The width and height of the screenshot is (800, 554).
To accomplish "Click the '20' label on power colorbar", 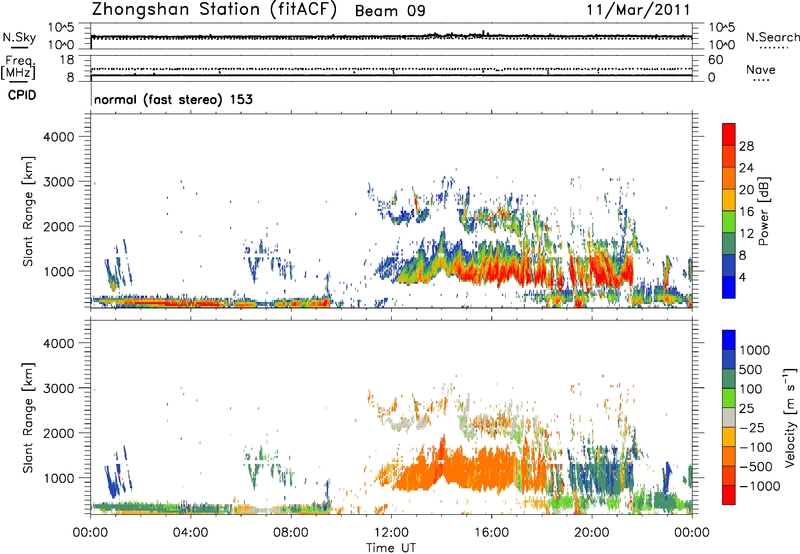I will [x=746, y=190].
